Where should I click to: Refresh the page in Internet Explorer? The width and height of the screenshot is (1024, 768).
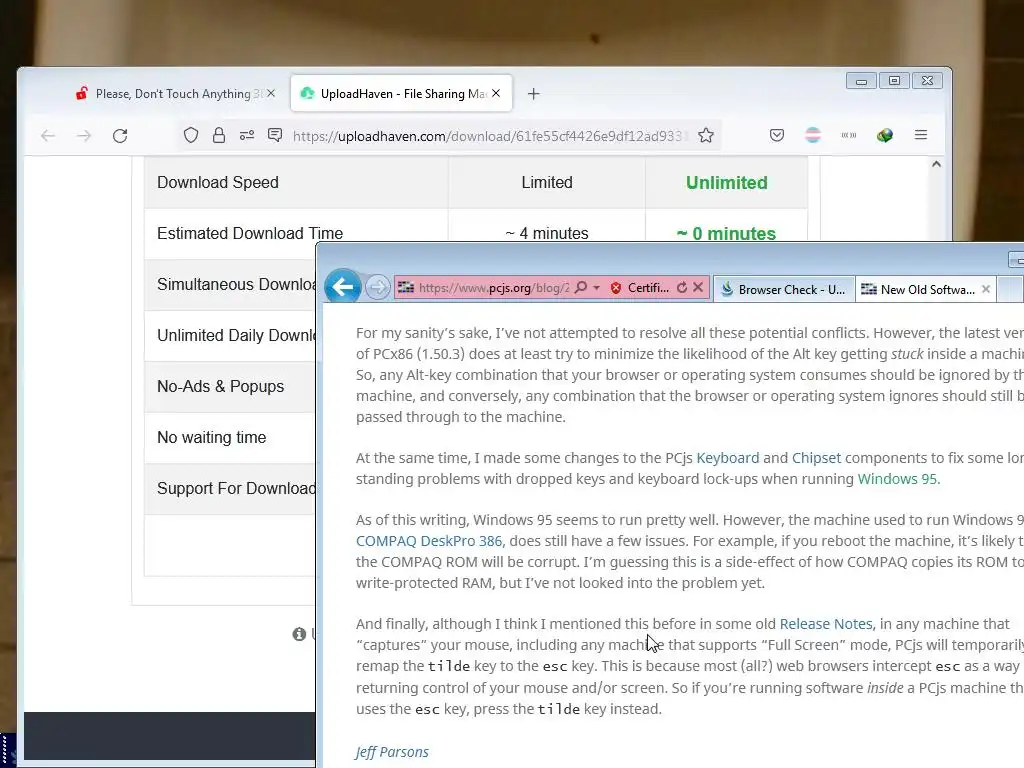682,287
